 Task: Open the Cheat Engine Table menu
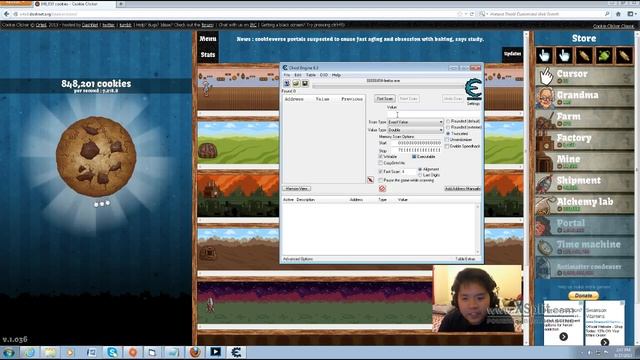311,75
